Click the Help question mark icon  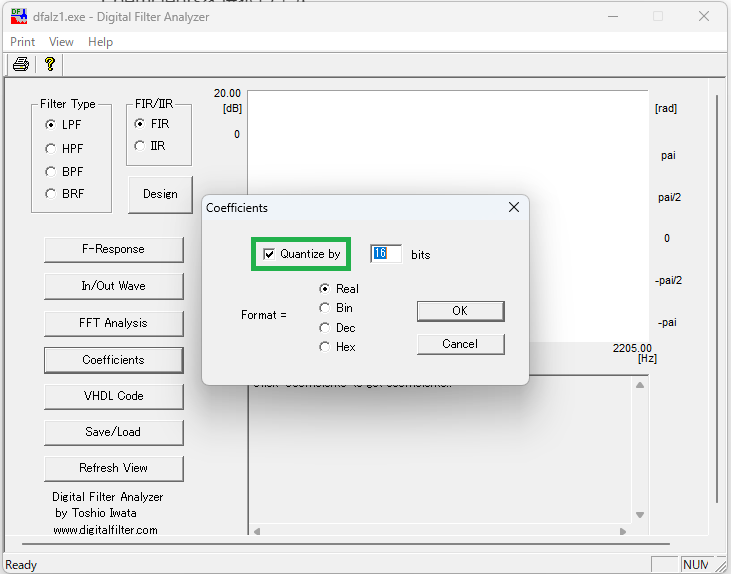point(49,64)
